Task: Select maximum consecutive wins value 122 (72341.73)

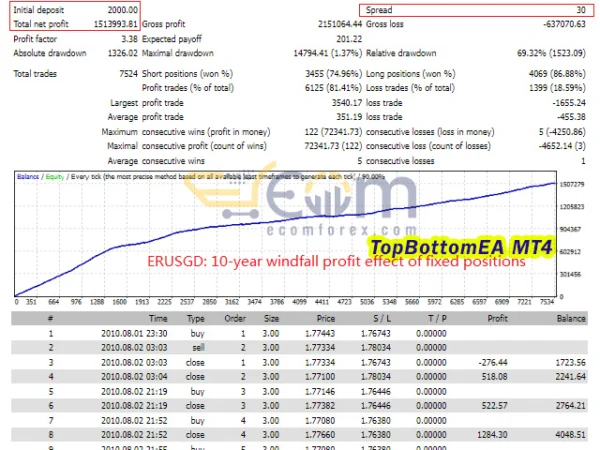Action: click(333, 132)
